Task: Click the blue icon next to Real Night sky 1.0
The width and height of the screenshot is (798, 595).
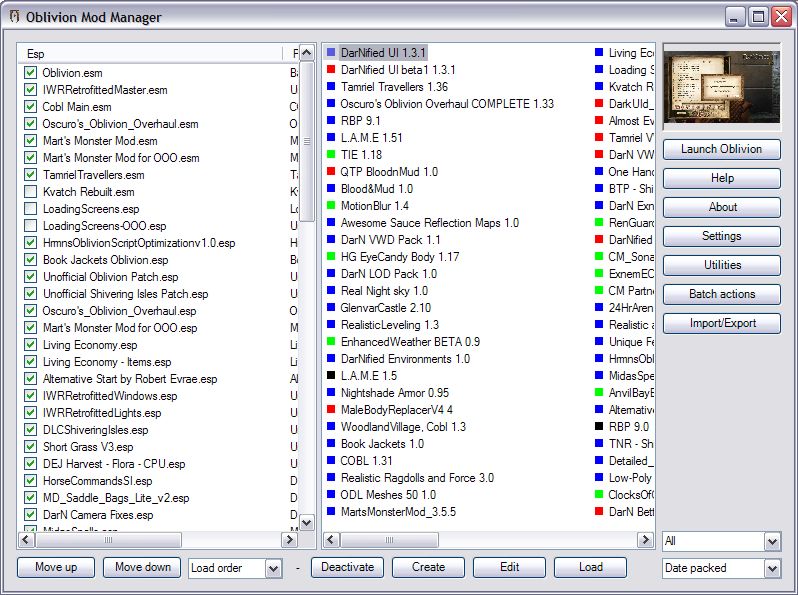Action: pyautogui.click(x=331, y=291)
